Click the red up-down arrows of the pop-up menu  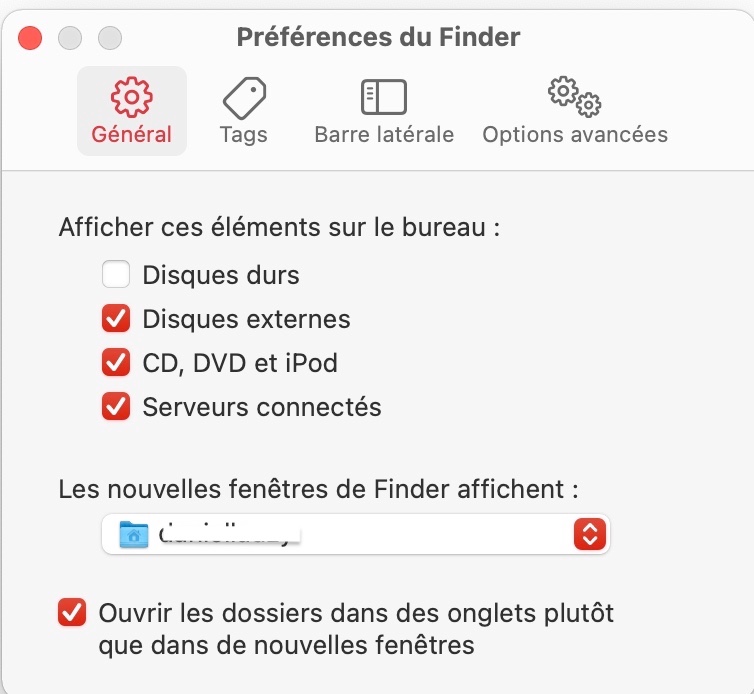coord(590,534)
